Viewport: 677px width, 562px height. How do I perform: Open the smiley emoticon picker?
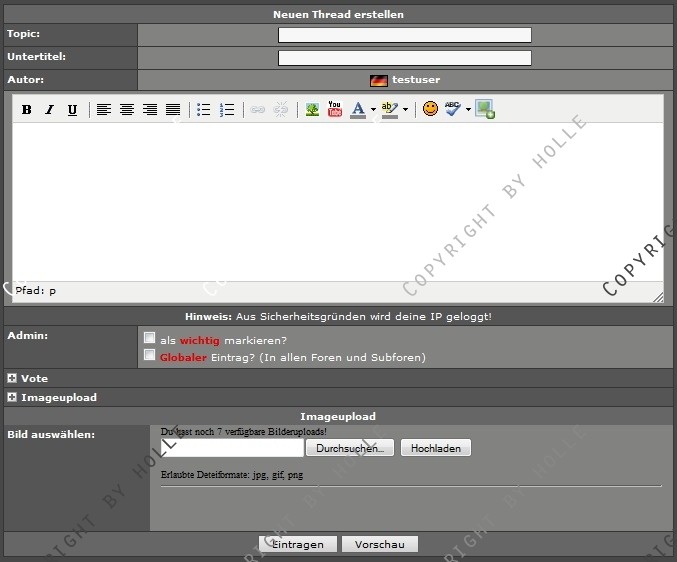(x=430, y=110)
